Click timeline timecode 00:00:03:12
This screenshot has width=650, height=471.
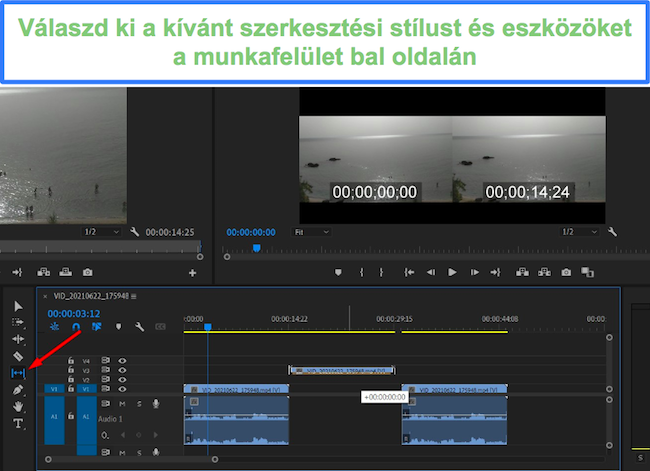[74, 314]
